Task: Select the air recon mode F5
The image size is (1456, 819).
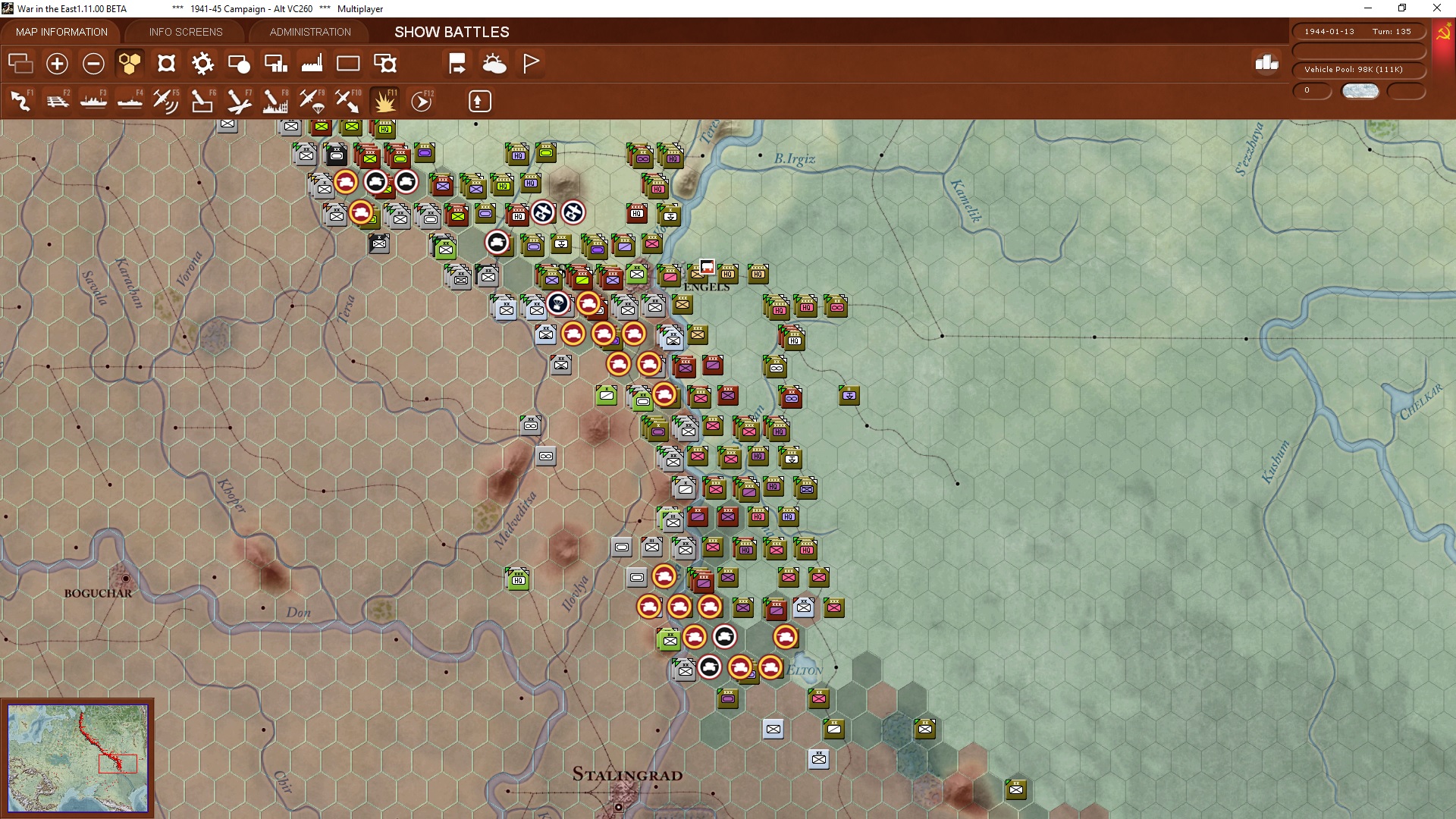Action: pyautogui.click(x=165, y=101)
